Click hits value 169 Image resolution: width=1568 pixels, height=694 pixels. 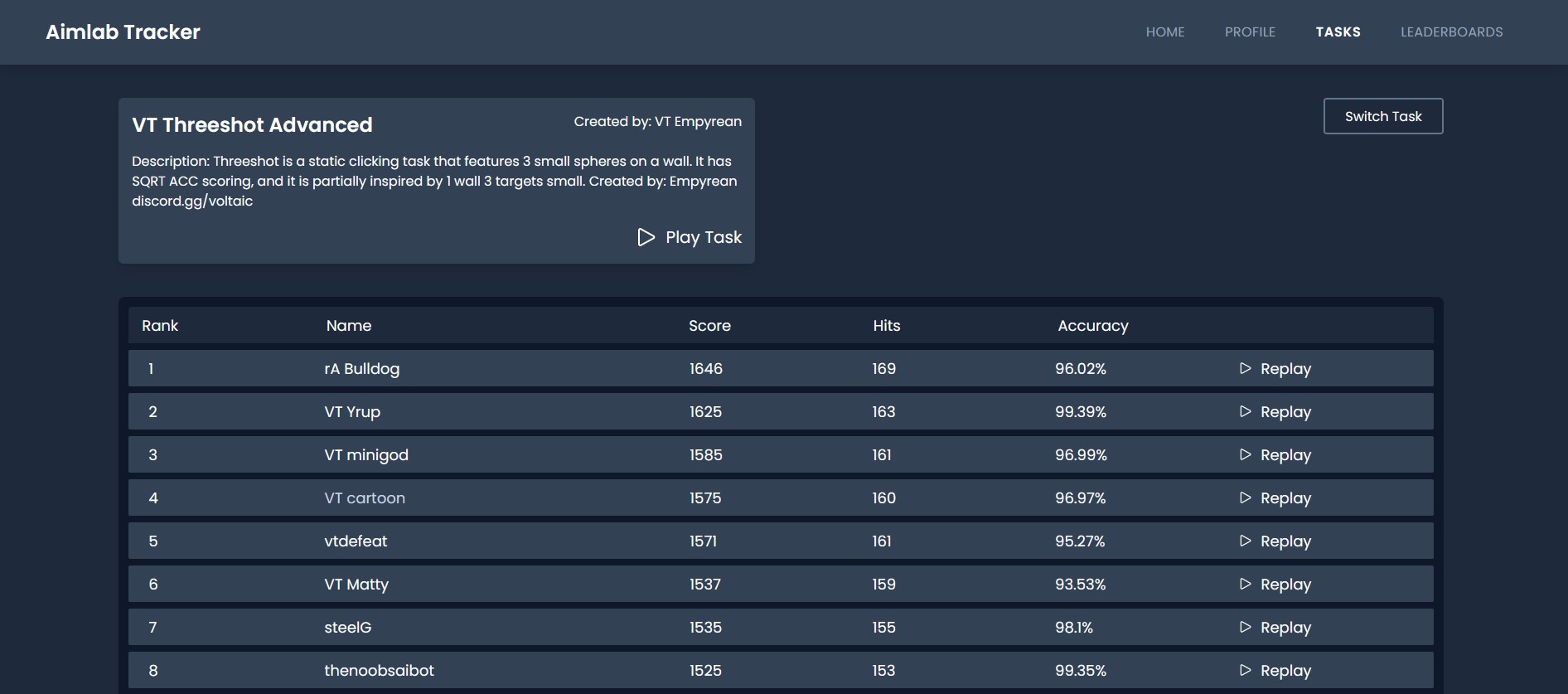point(883,368)
